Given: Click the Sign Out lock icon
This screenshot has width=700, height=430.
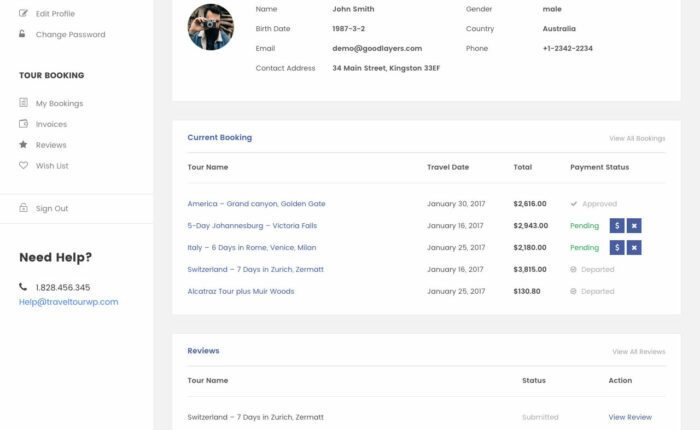Looking at the screenshot, I should click(23, 208).
